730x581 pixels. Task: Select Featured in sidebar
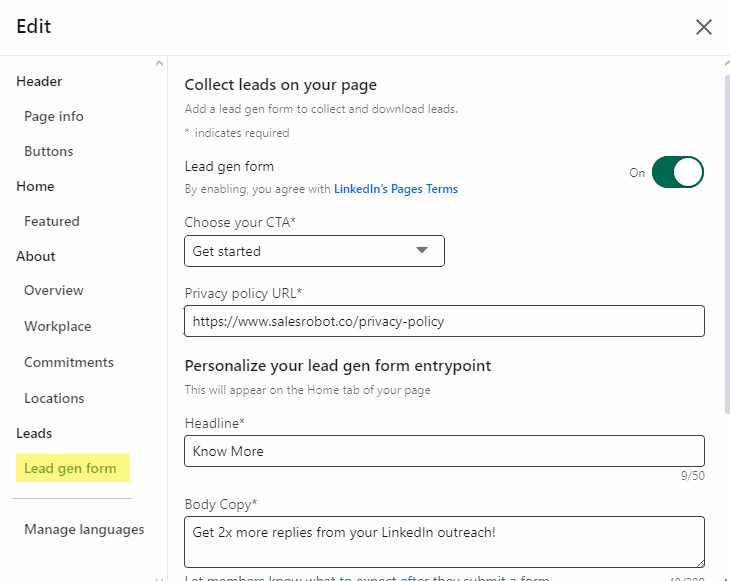[52, 221]
